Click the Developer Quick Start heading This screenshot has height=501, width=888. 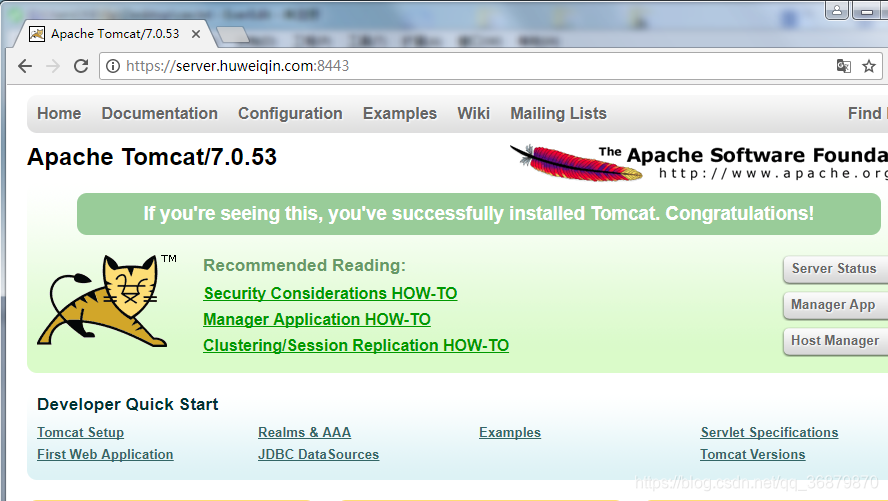point(127,404)
